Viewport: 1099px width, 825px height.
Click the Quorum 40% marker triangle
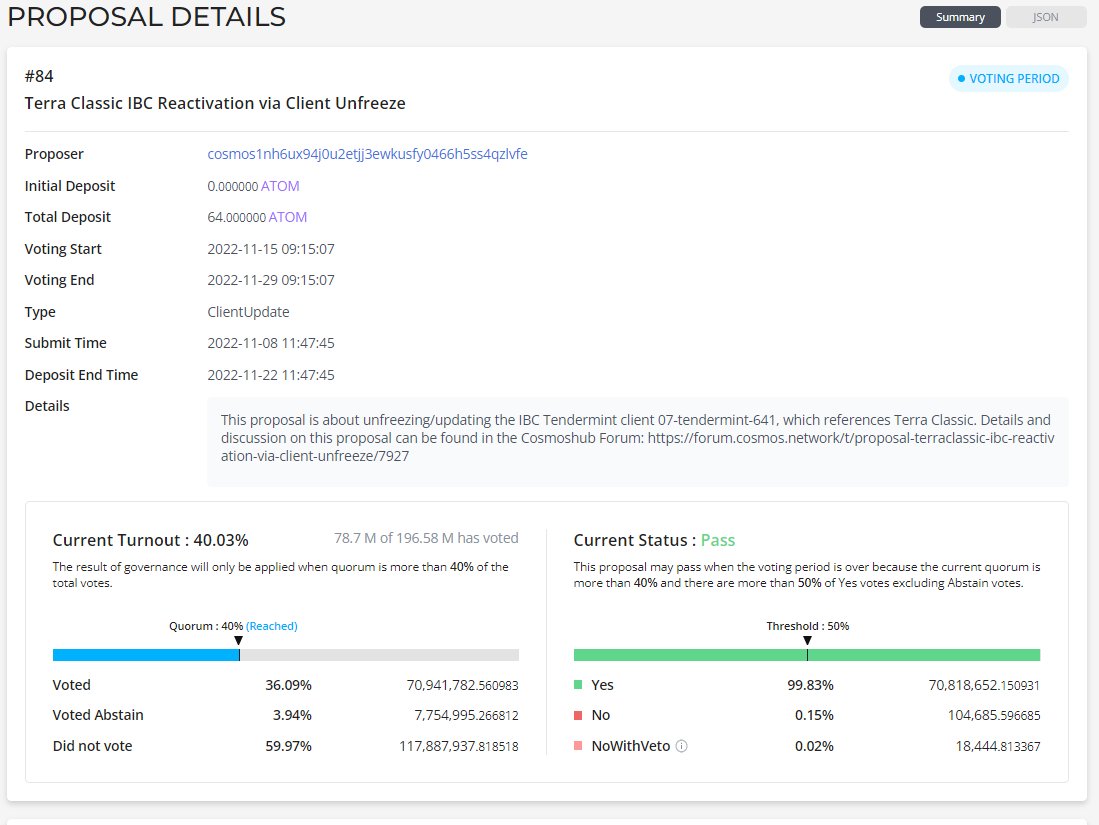[x=238, y=641]
